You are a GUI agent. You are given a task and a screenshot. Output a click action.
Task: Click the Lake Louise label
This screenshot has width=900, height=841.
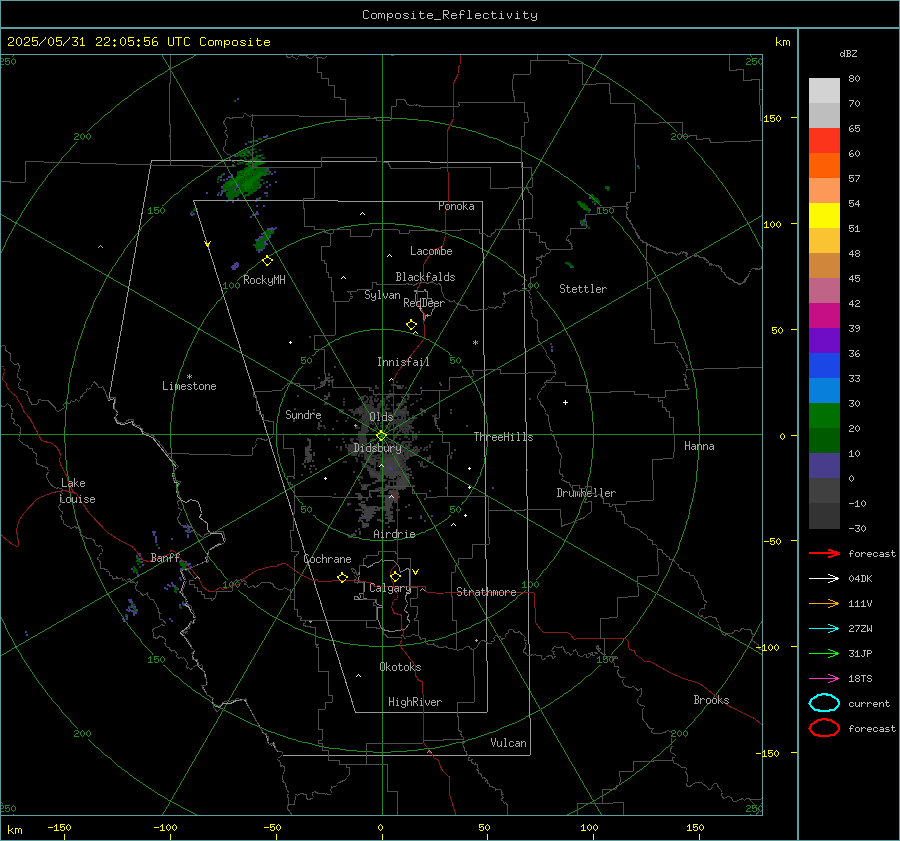77,491
